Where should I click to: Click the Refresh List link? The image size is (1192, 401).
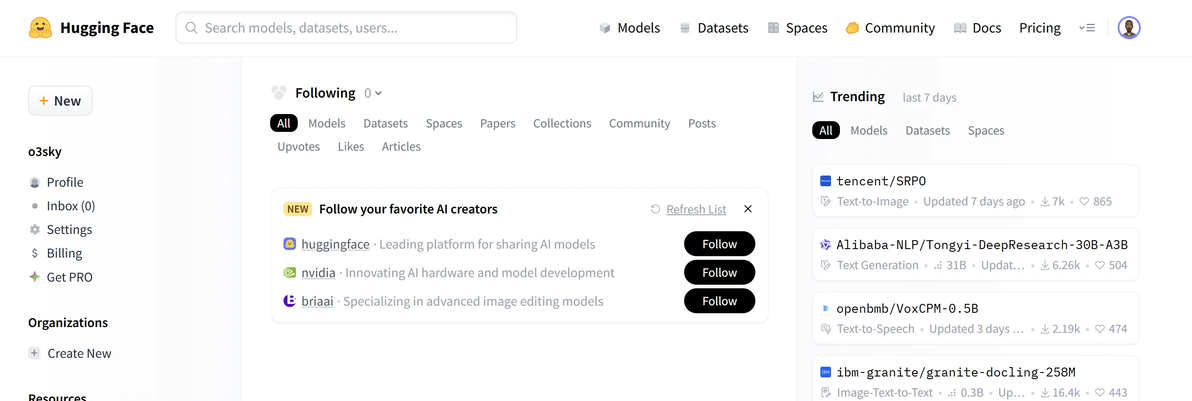tap(696, 209)
